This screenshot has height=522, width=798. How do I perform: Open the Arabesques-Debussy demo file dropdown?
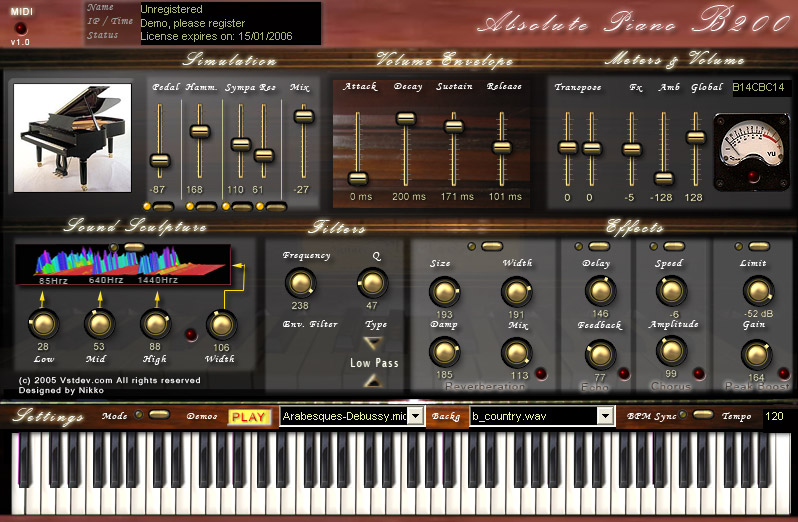coord(416,416)
